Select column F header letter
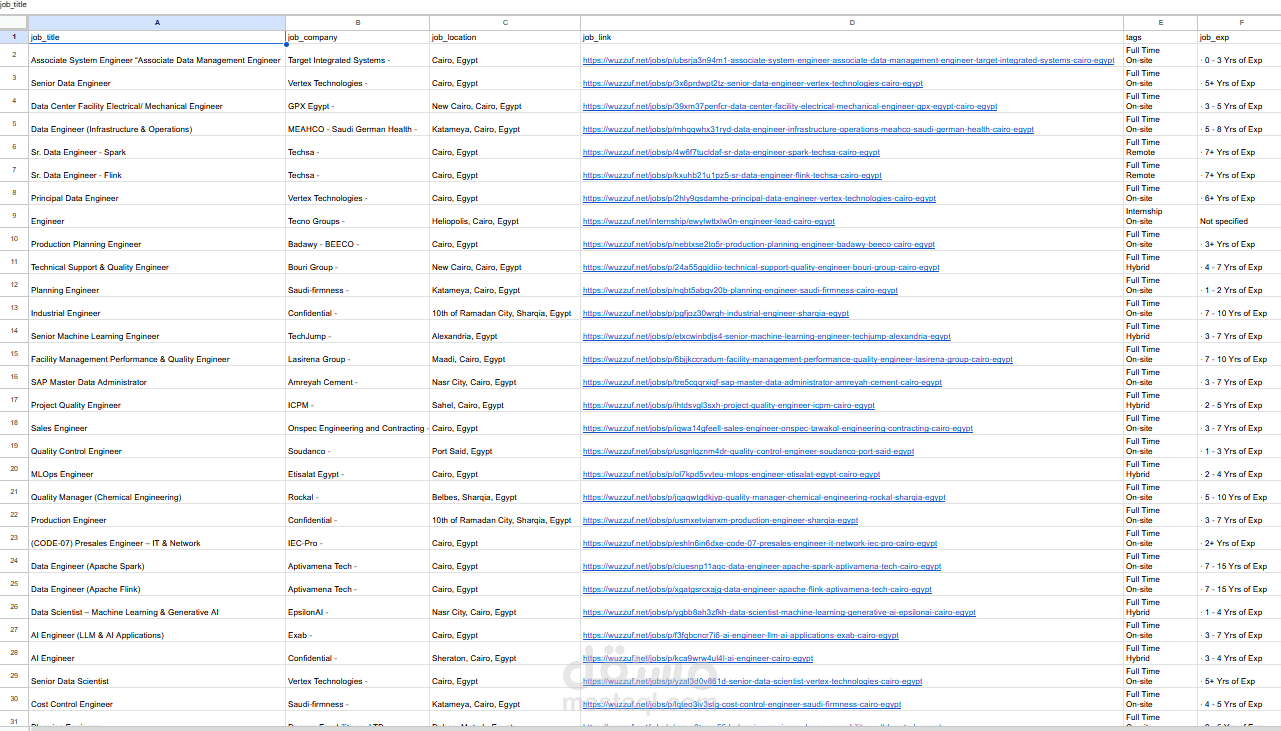This screenshot has width=1281, height=731. [1239, 22]
